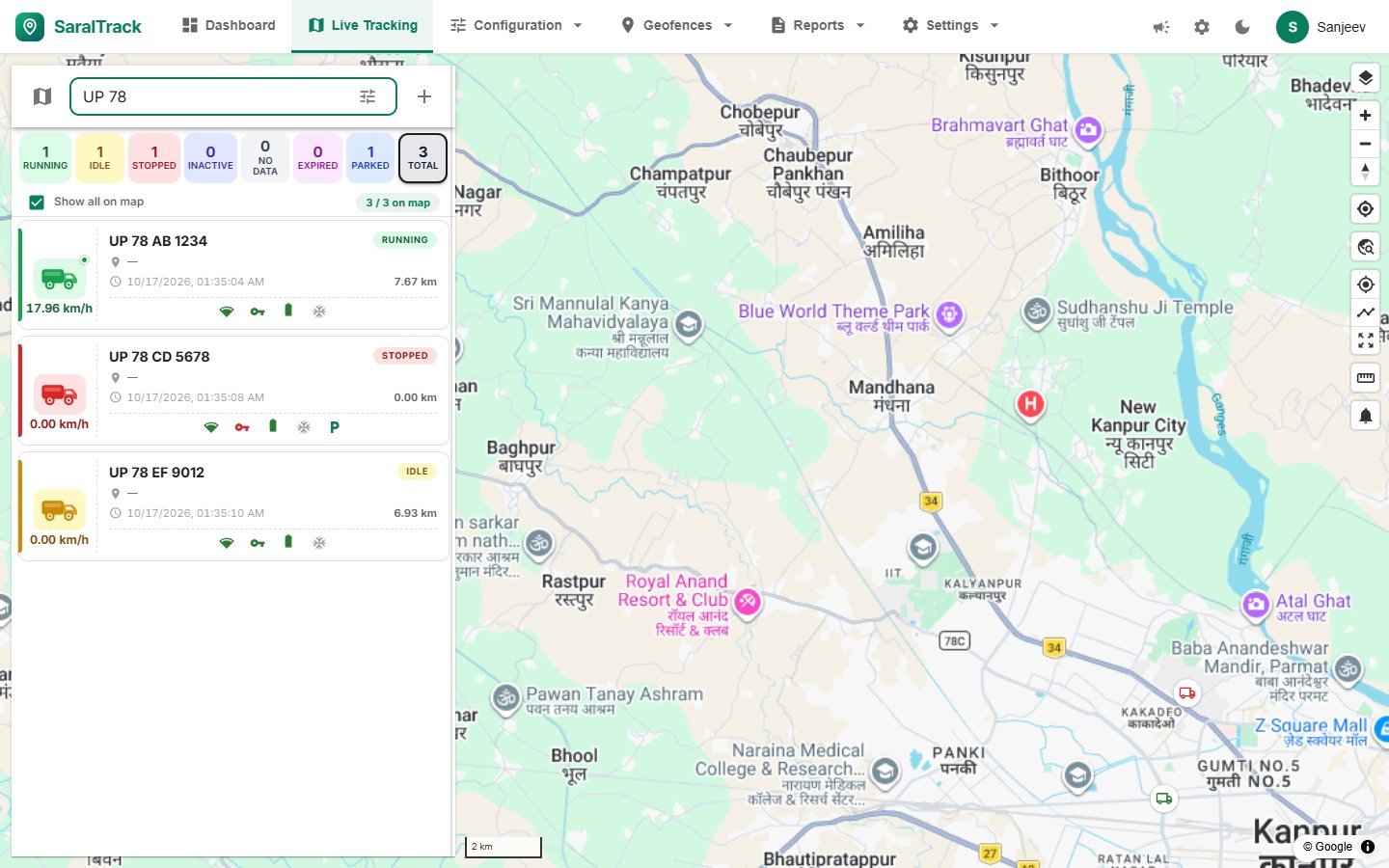The height and width of the screenshot is (868, 1389).
Task: Click the RUNNING status badge
Action: (405, 240)
